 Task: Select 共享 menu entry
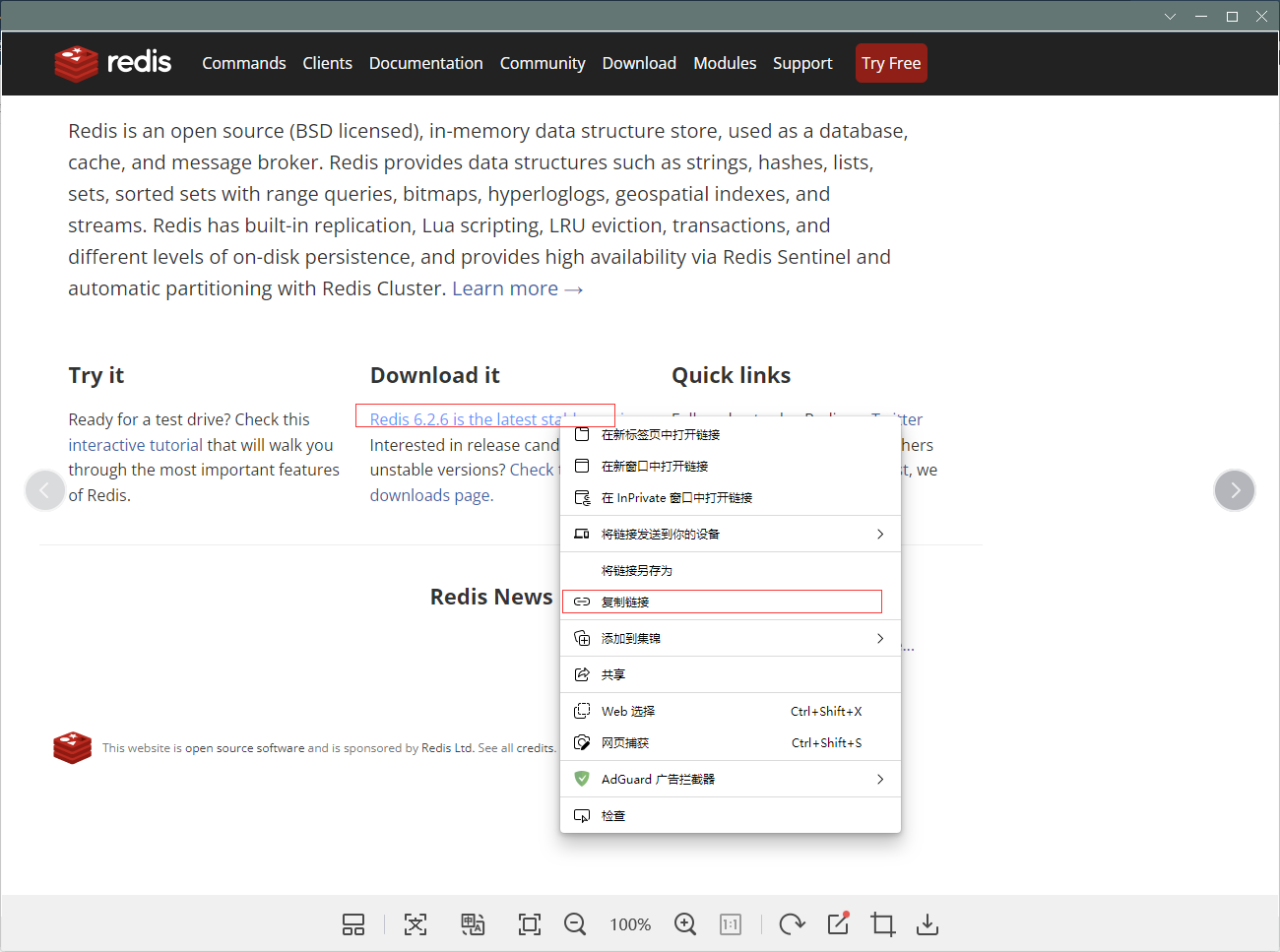[731, 674]
